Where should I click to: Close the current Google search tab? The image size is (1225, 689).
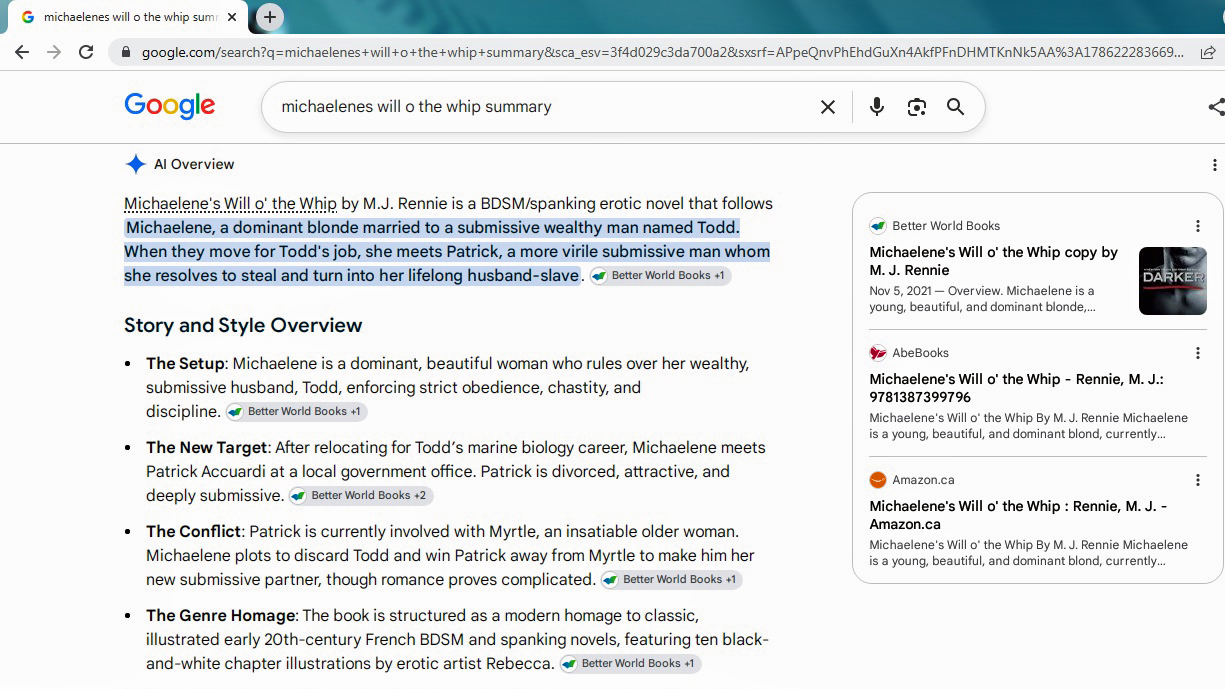(x=232, y=17)
